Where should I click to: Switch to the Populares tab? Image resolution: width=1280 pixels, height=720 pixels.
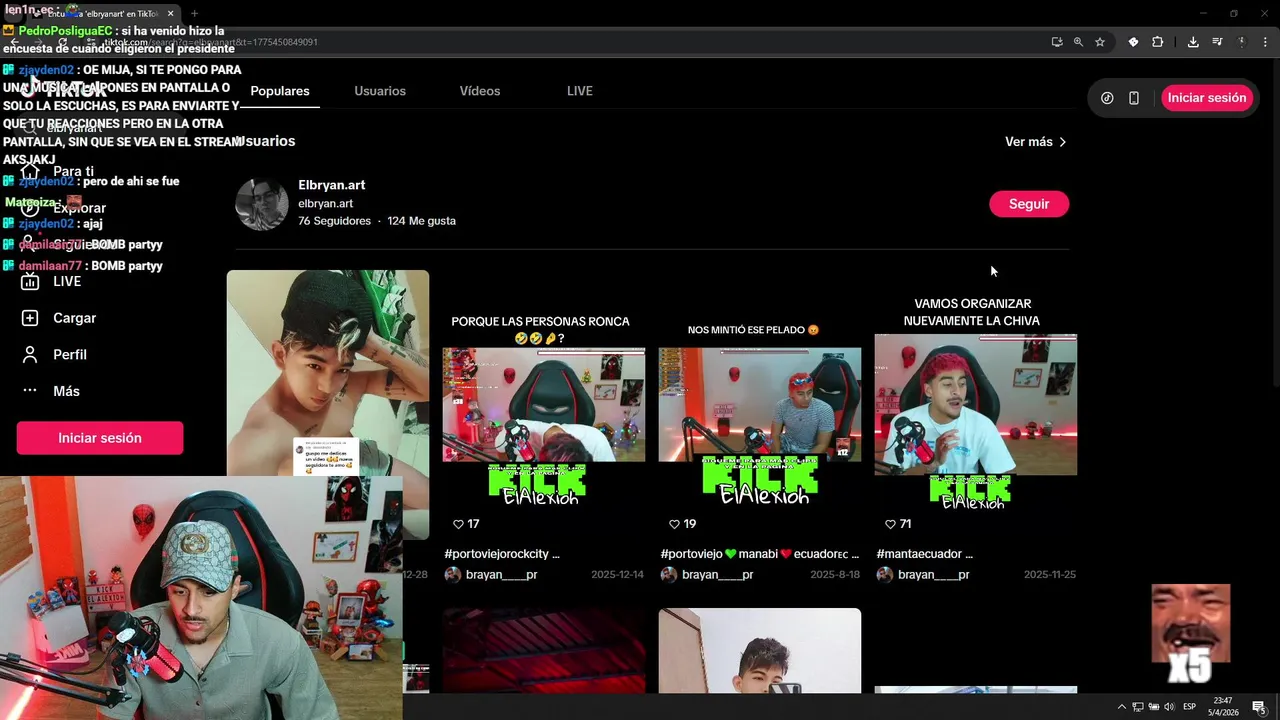point(280,91)
